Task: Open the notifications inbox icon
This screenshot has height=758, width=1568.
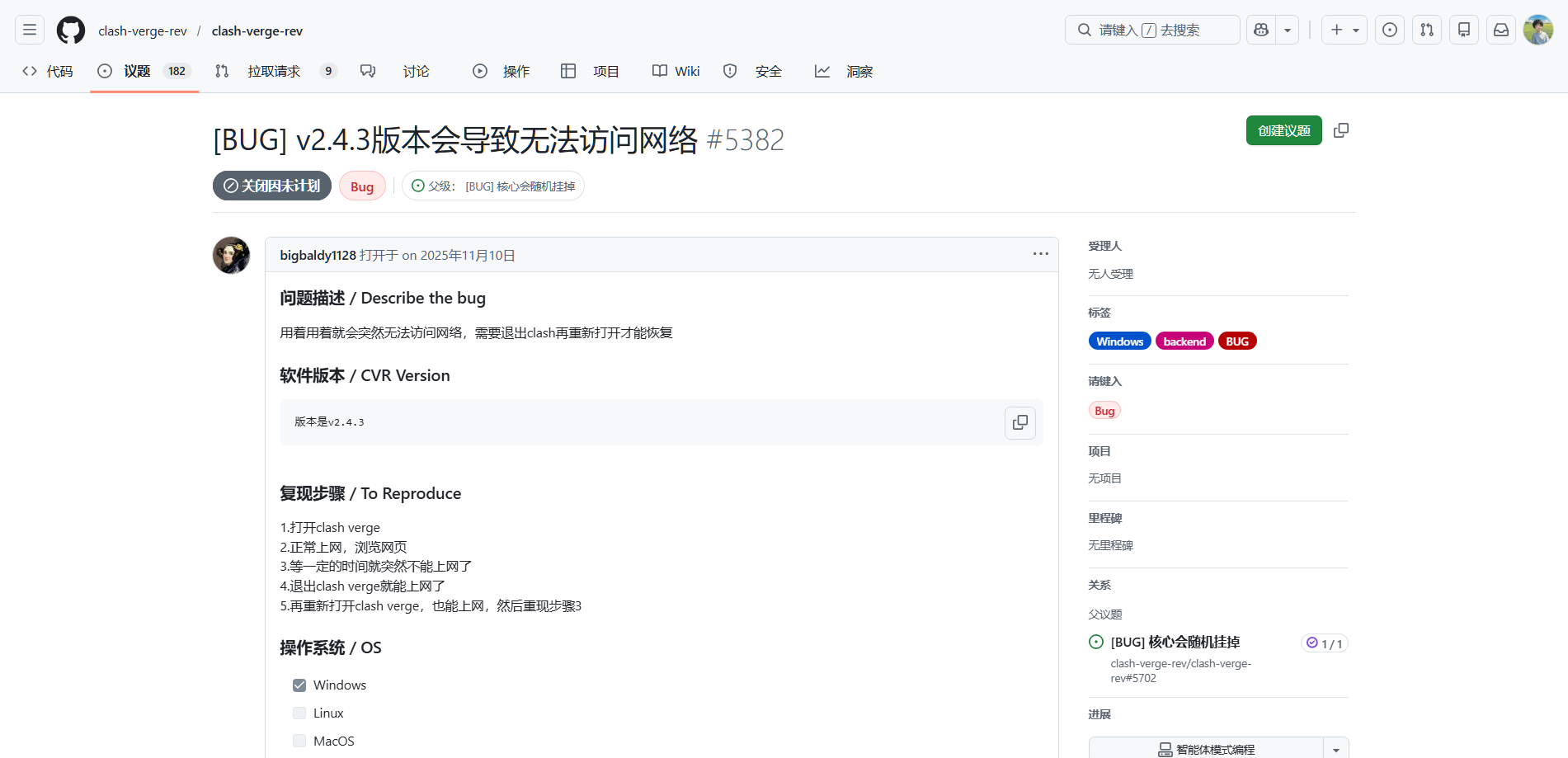Action: click(1501, 31)
